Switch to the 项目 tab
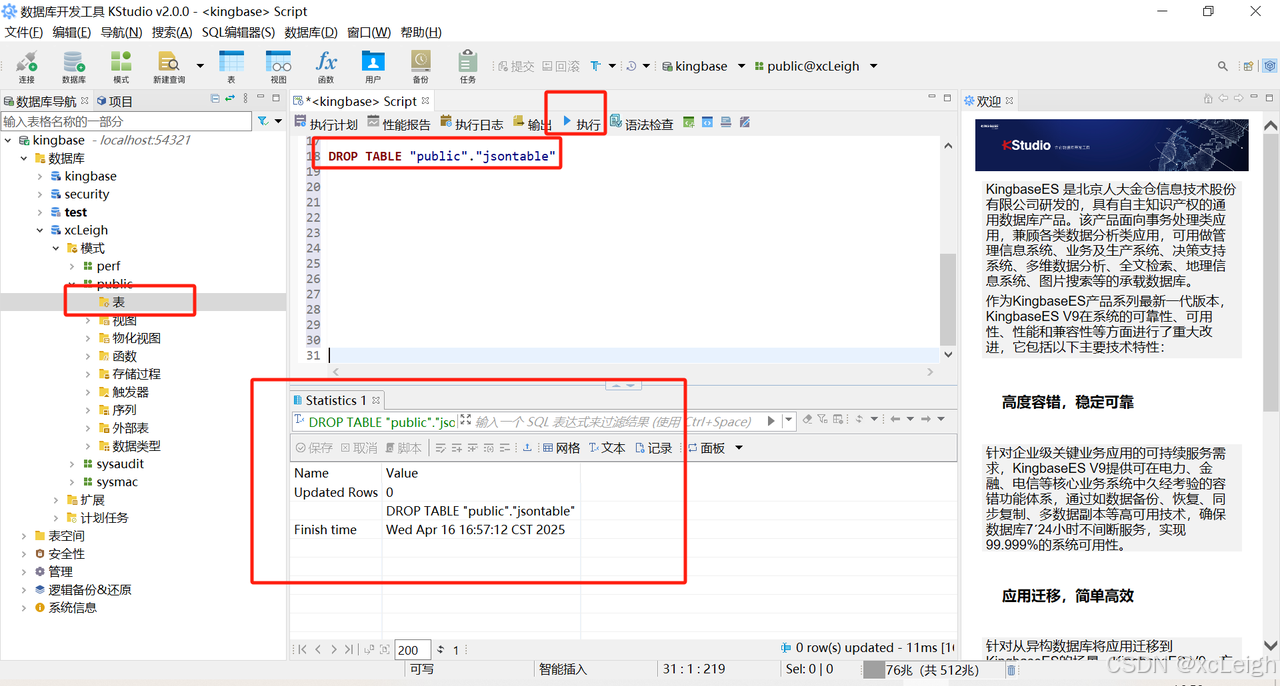This screenshot has height=686, width=1280. point(114,101)
